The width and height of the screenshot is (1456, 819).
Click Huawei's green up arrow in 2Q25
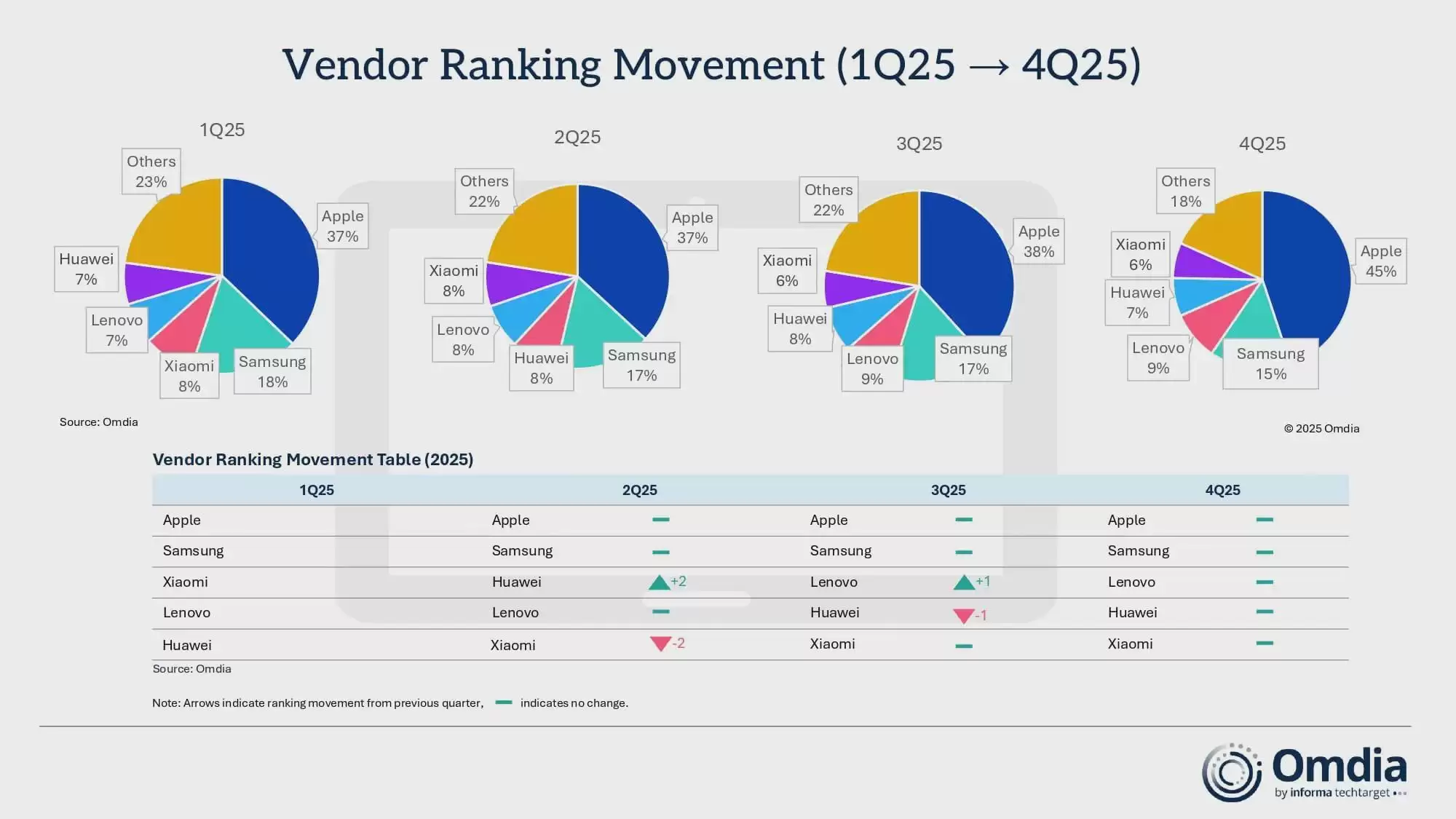click(659, 582)
